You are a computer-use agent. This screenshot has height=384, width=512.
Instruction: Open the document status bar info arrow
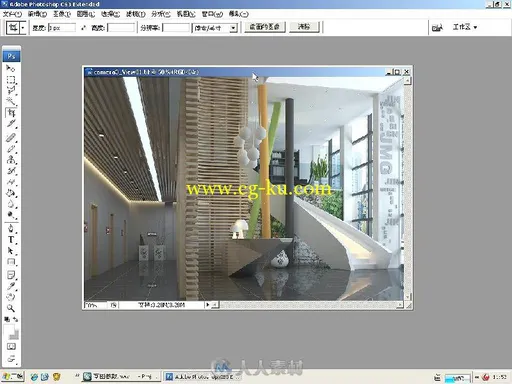click(x=208, y=305)
